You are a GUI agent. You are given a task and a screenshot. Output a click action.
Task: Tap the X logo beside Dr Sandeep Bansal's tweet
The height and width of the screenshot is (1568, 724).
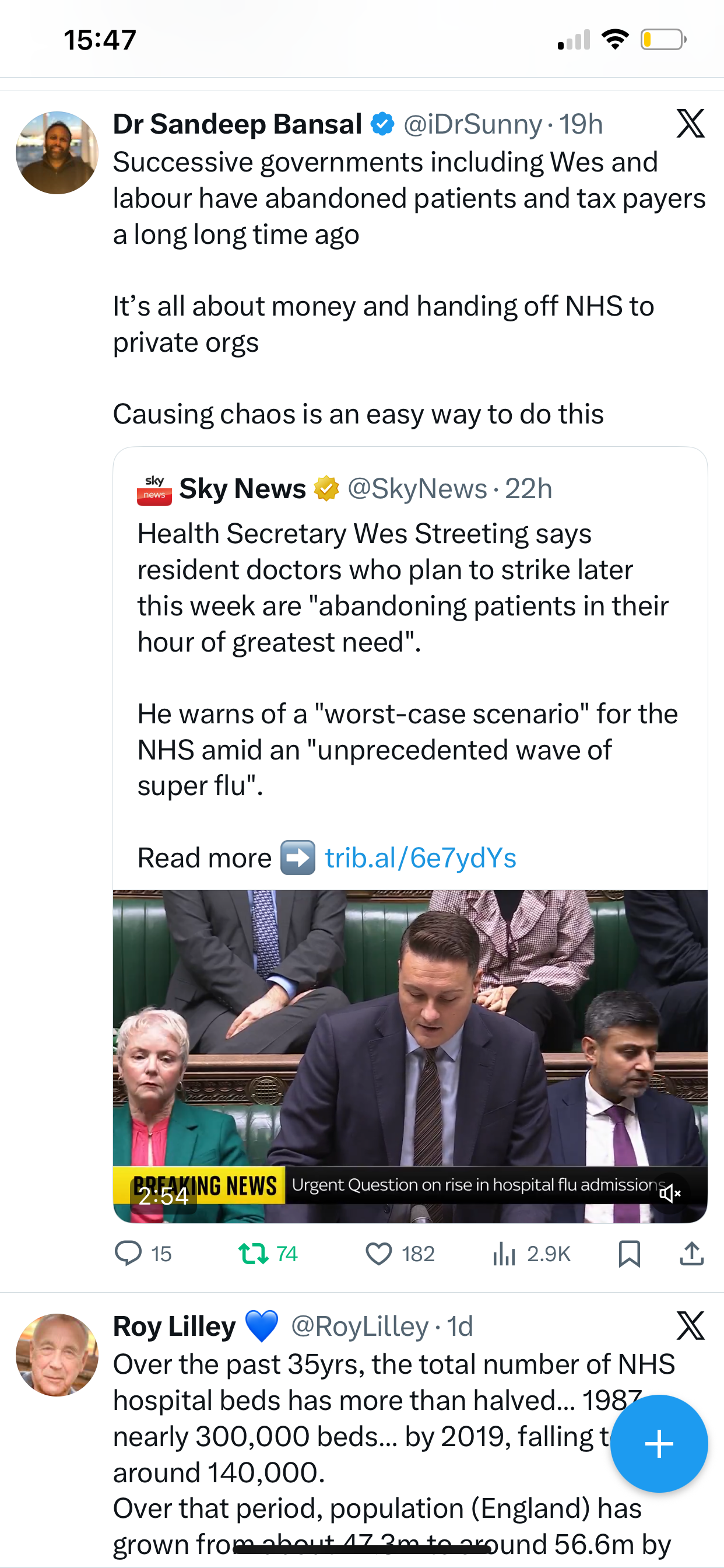pyautogui.click(x=691, y=124)
